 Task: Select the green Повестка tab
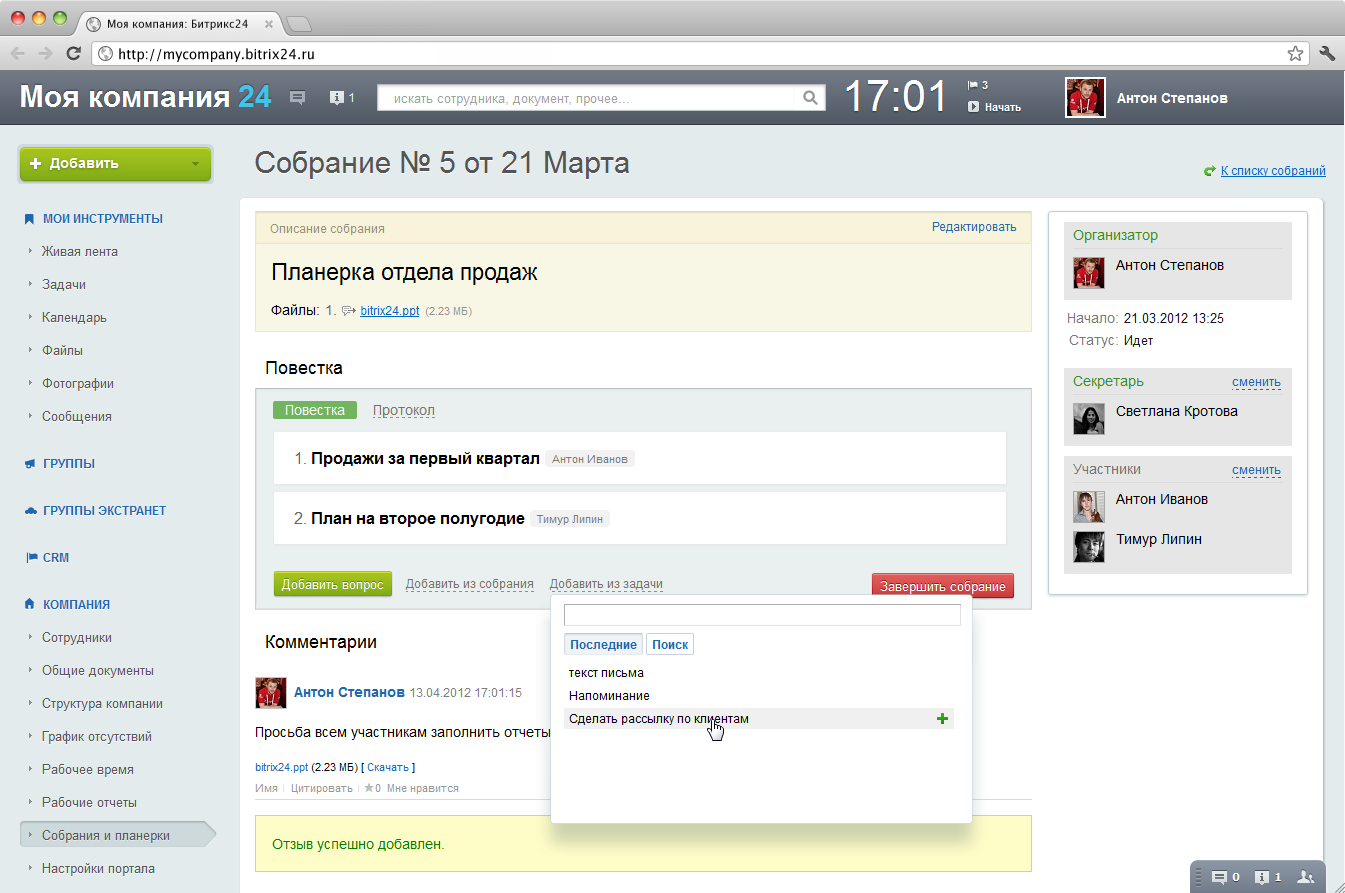point(315,411)
